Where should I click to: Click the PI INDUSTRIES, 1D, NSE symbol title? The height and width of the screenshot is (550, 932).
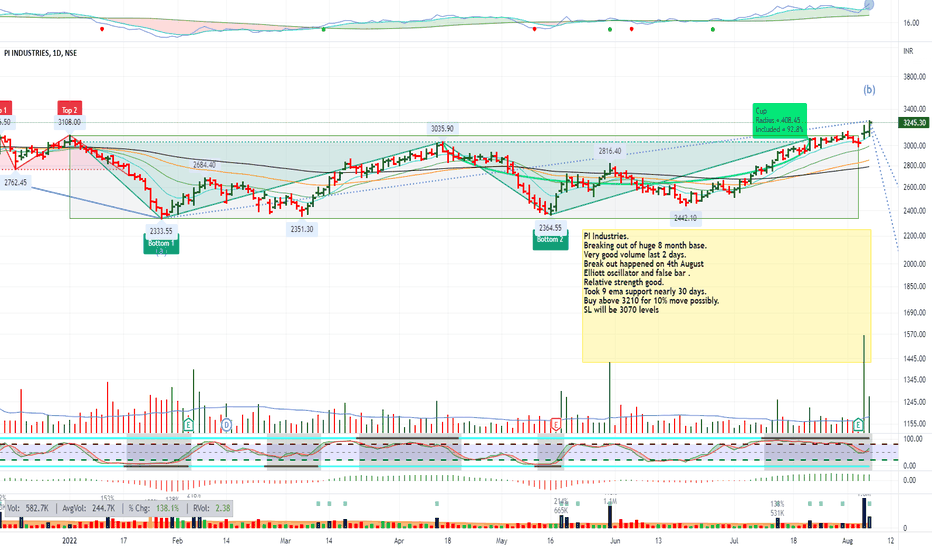pyautogui.click(x=40, y=53)
